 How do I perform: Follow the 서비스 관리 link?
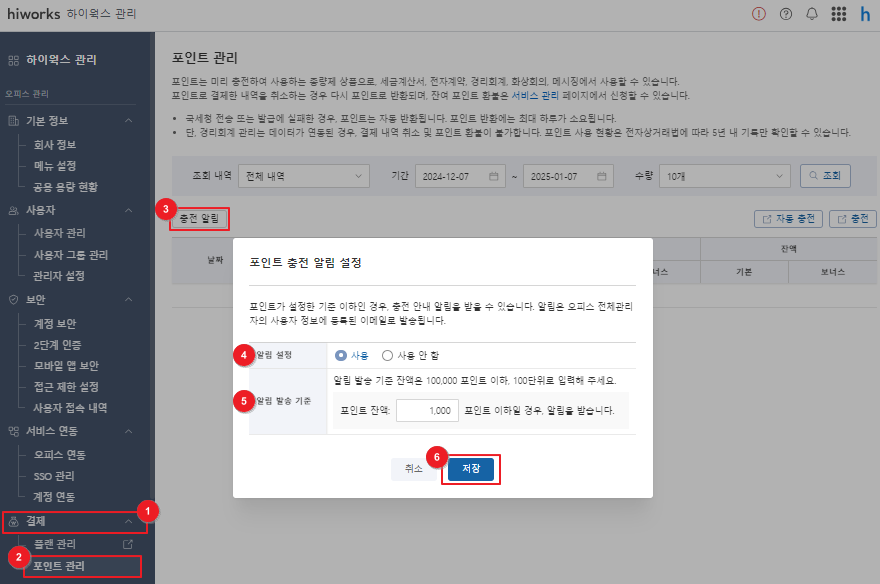pyautogui.click(x=535, y=95)
